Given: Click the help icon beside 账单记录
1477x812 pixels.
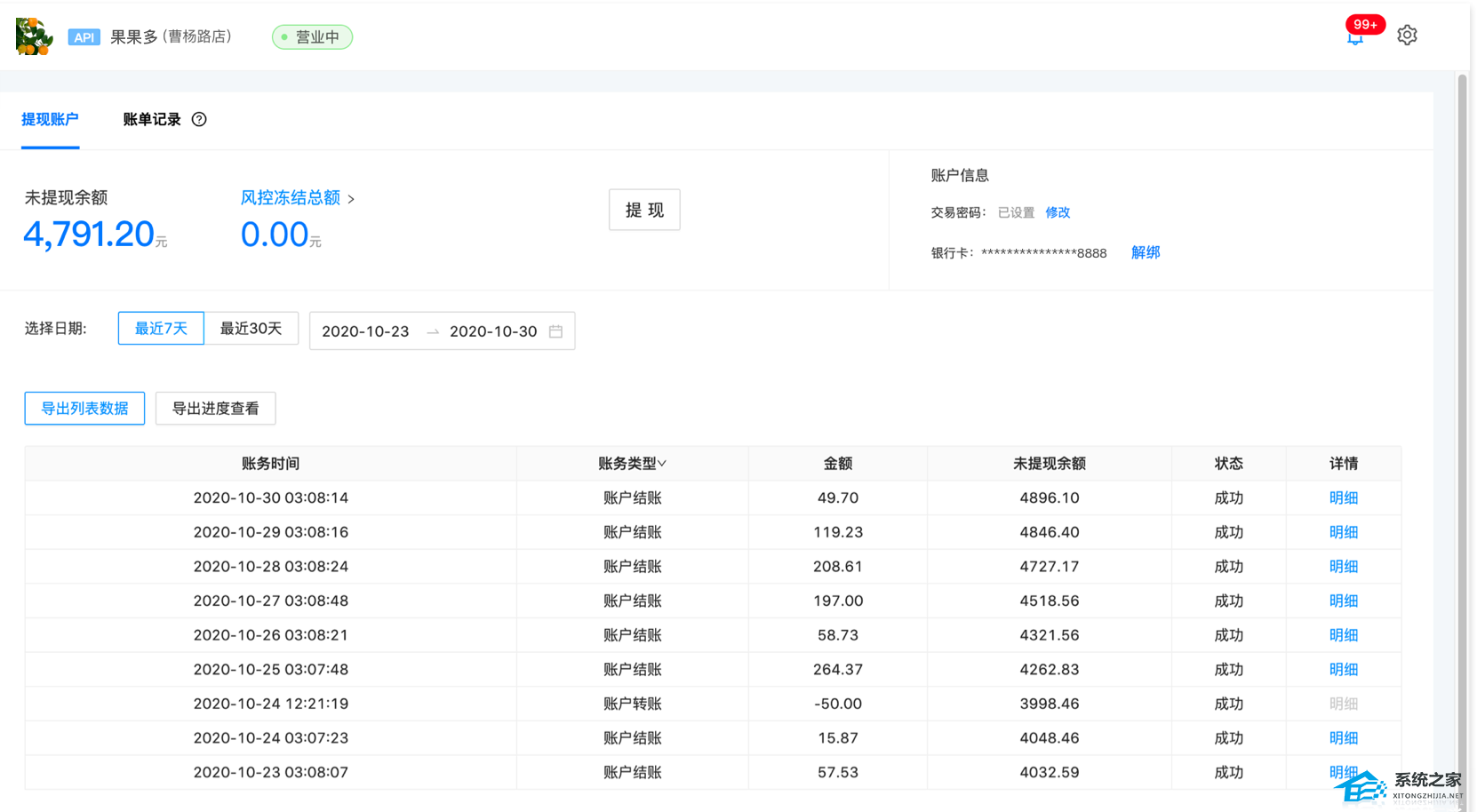Looking at the screenshot, I should click(199, 119).
